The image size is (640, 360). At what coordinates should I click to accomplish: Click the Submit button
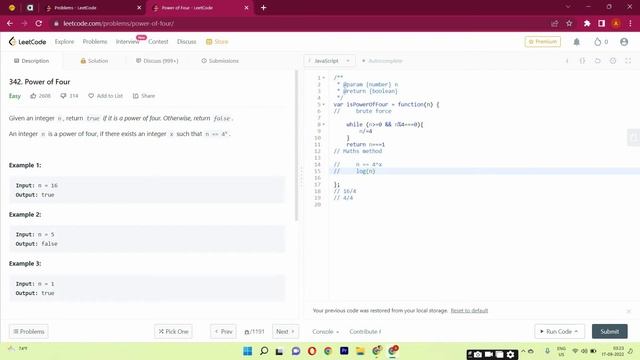tap(609, 331)
